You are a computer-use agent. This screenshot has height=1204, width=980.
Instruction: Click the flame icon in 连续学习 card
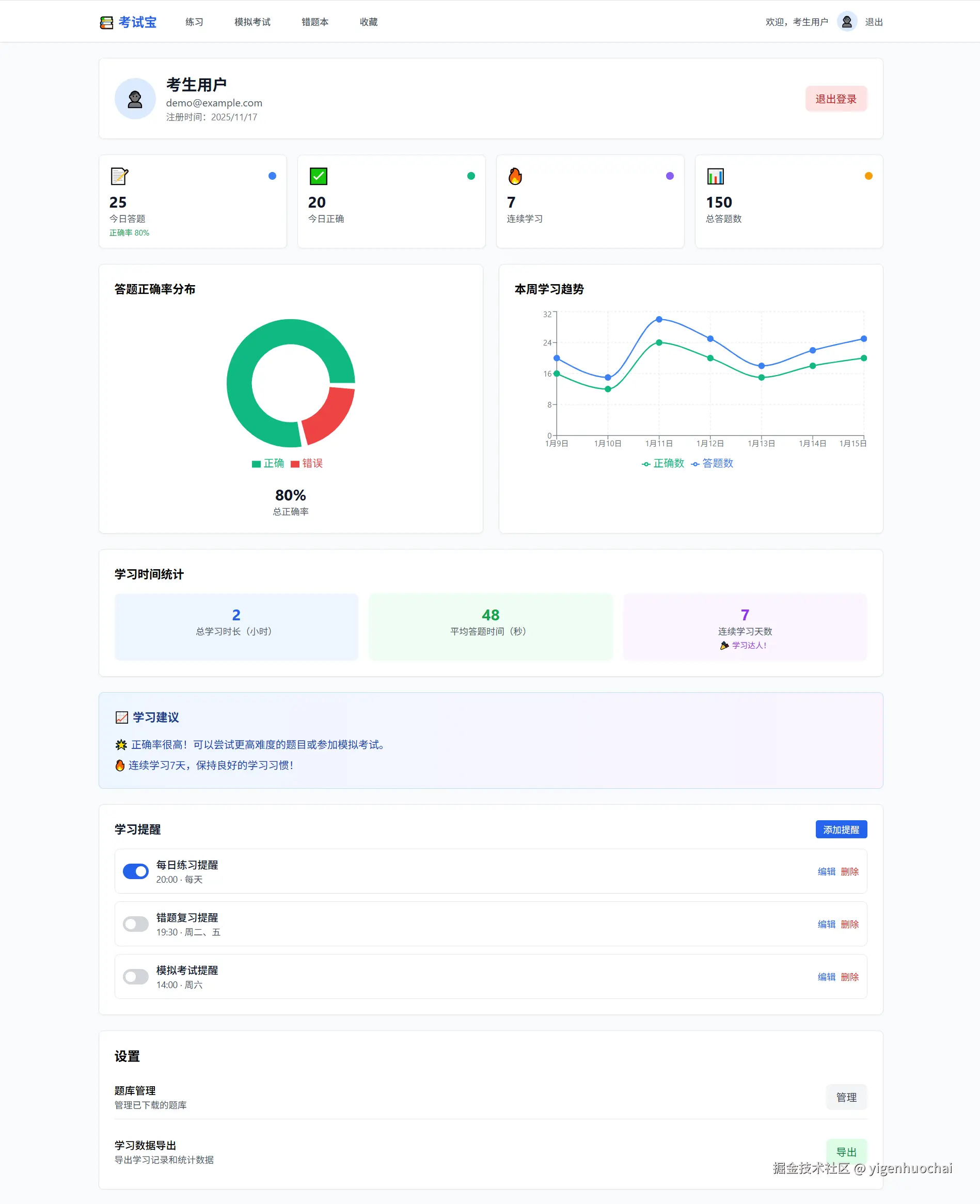515,176
